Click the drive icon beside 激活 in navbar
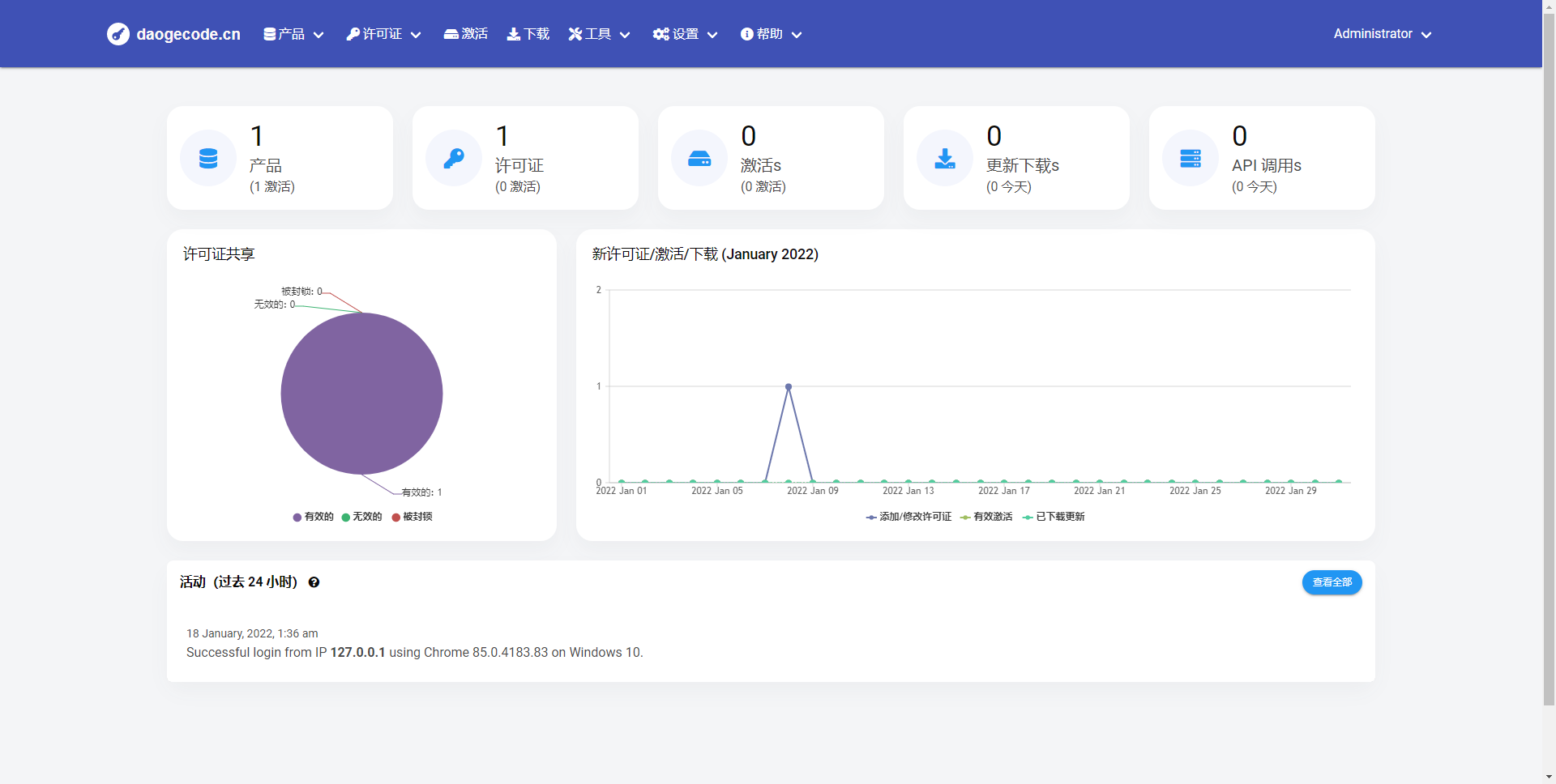The image size is (1556, 784). [x=451, y=34]
